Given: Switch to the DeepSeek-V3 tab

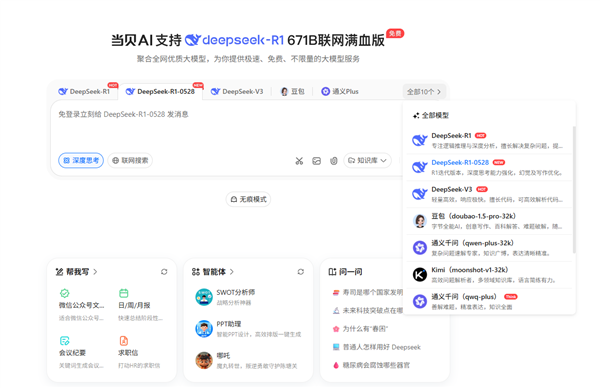Looking at the screenshot, I should point(237,92).
